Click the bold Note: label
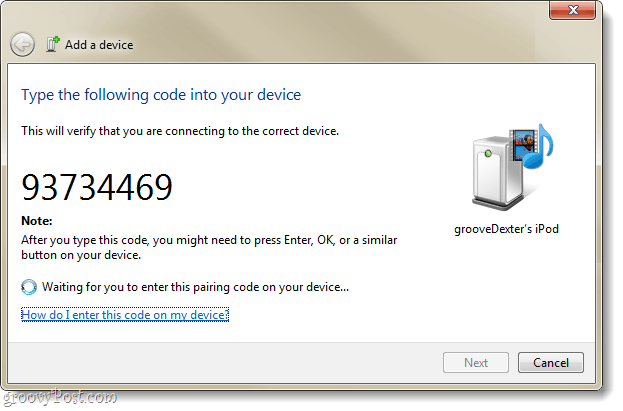Screen dimensions: 623x411 (x=37, y=221)
